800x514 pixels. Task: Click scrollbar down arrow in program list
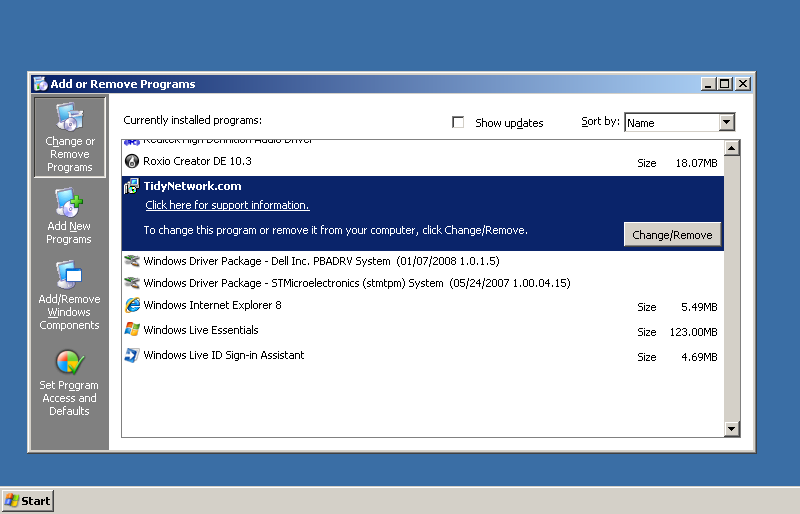click(x=732, y=429)
